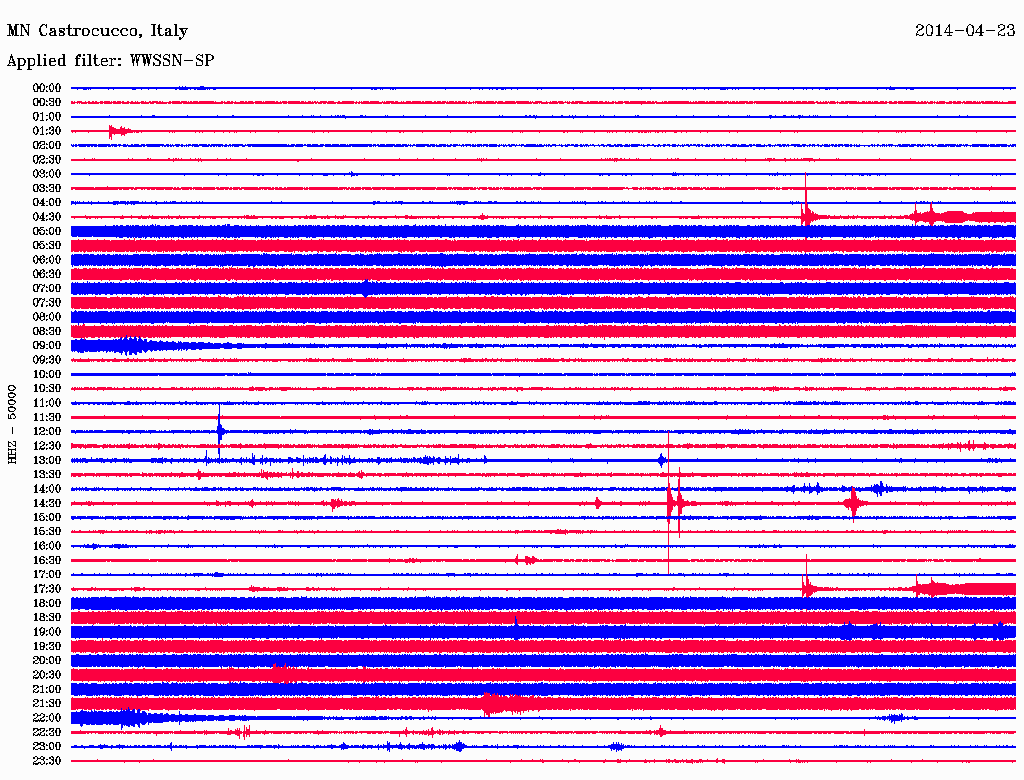Click the 21:30 time label
The image size is (1024, 780).
[47, 704]
